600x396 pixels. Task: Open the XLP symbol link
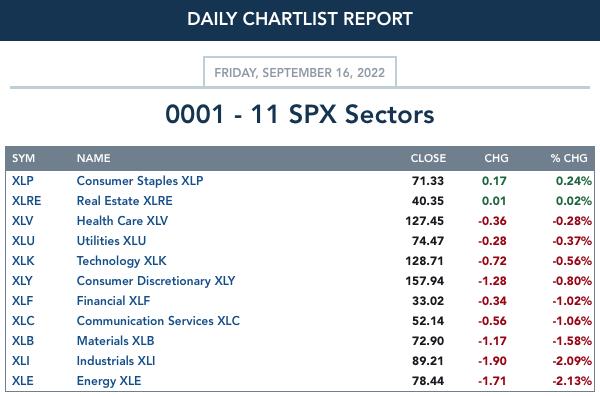pyautogui.click(x=23, y=181)
